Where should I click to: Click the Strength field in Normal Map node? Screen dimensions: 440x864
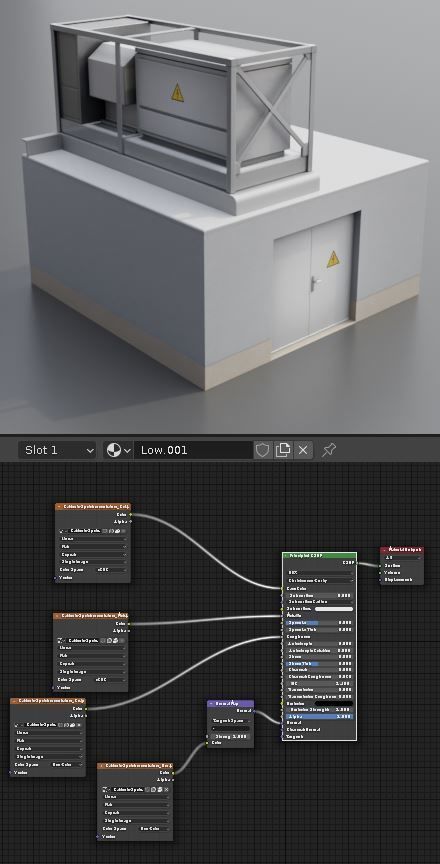[231, 736]
